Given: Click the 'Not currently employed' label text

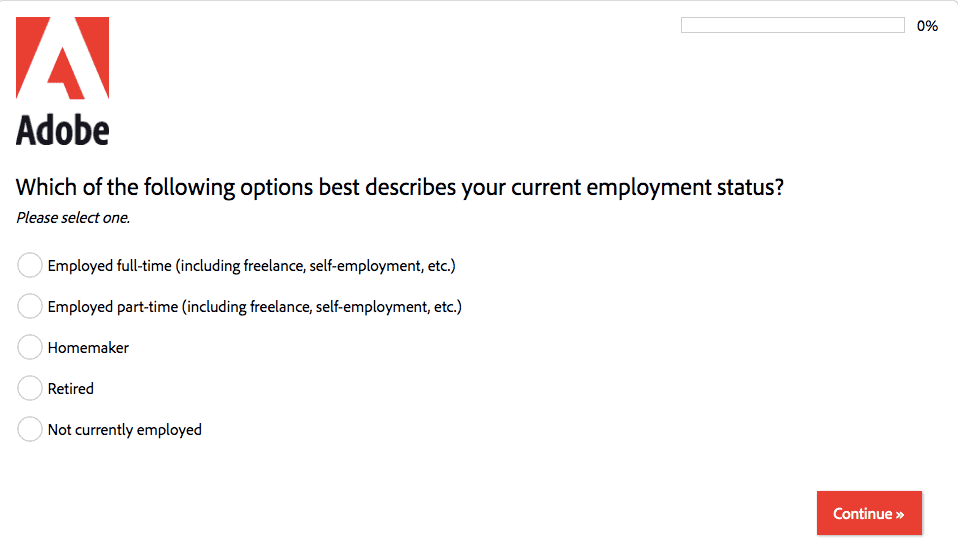Looking at the screenshot, I should tap(125, 430).
